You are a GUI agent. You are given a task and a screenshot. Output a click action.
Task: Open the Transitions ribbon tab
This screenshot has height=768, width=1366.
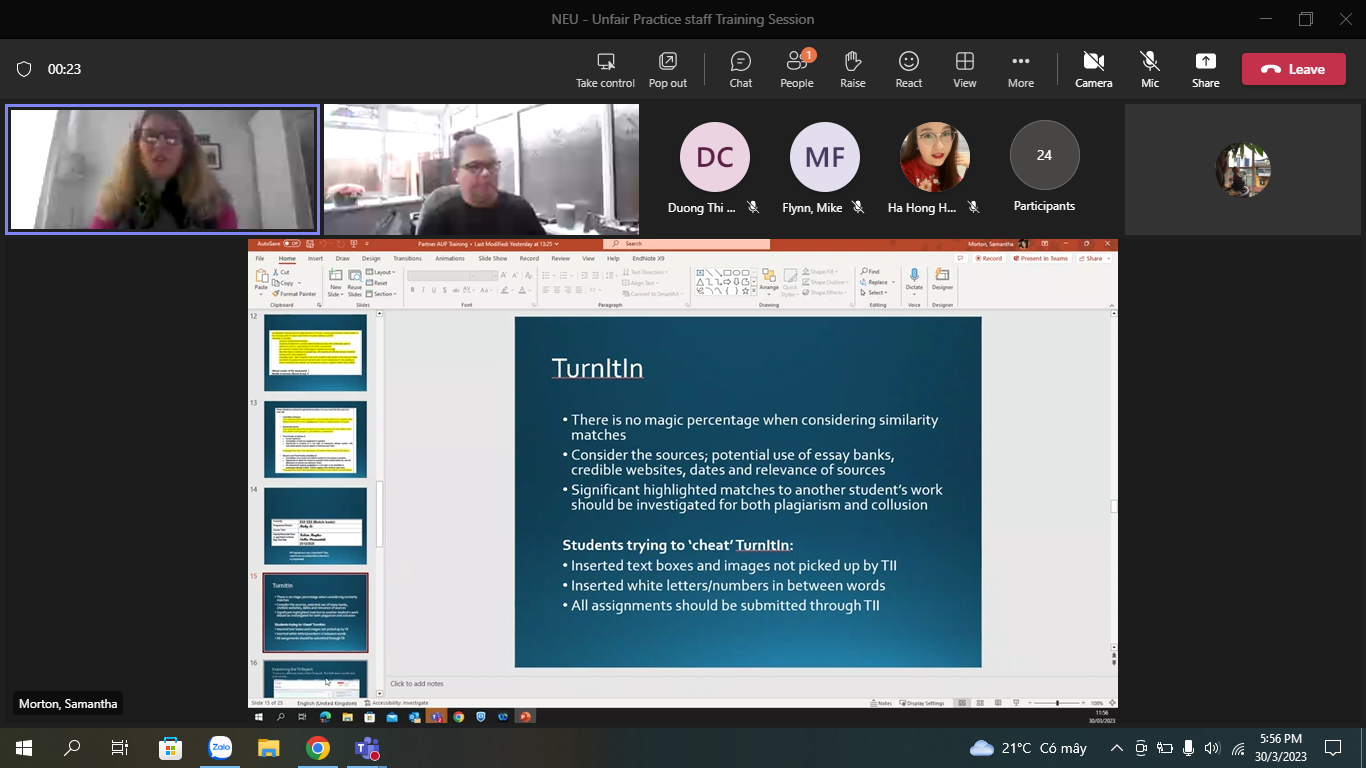pos(407,258)
